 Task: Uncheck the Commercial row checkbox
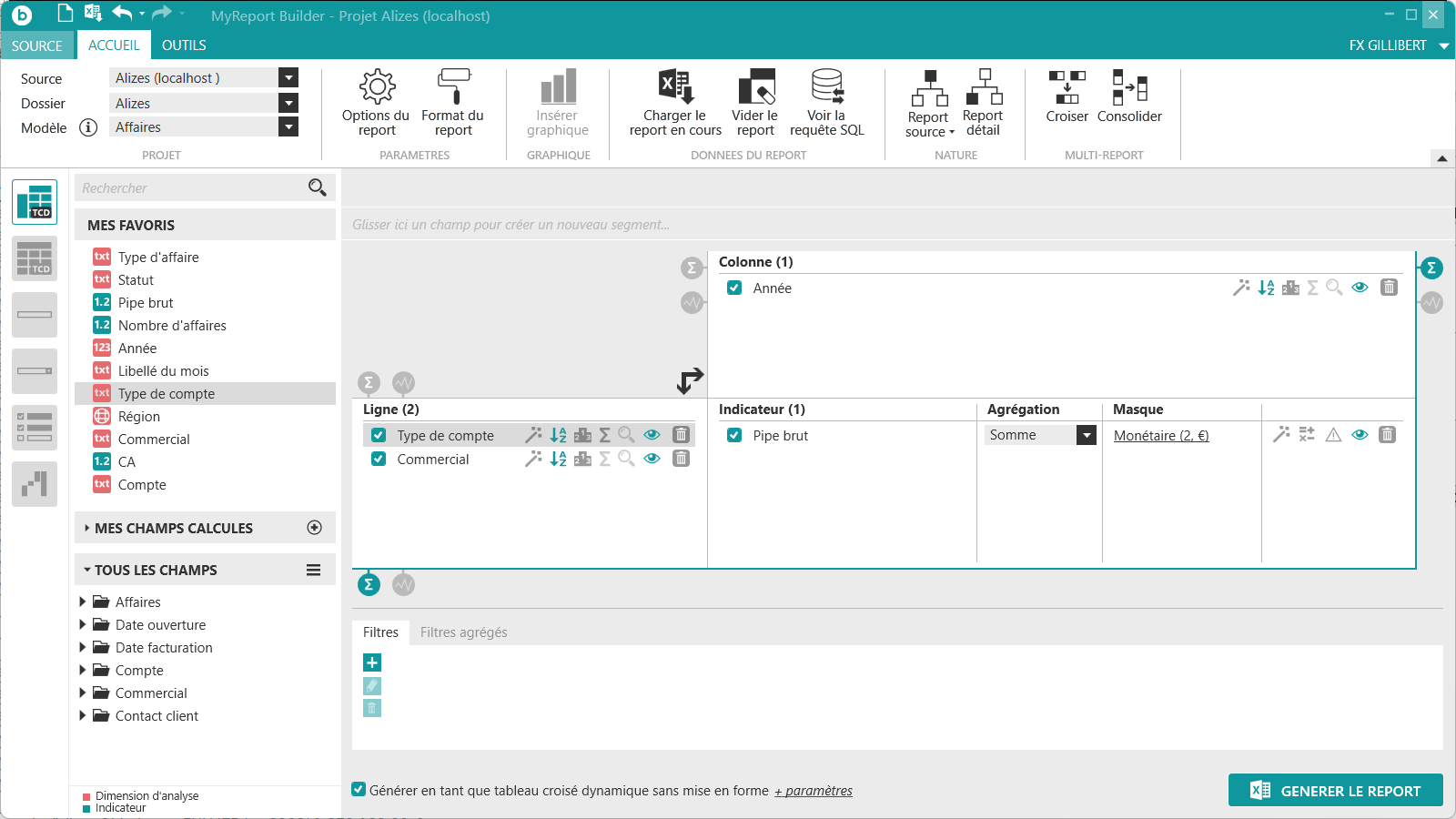point(379,460)
